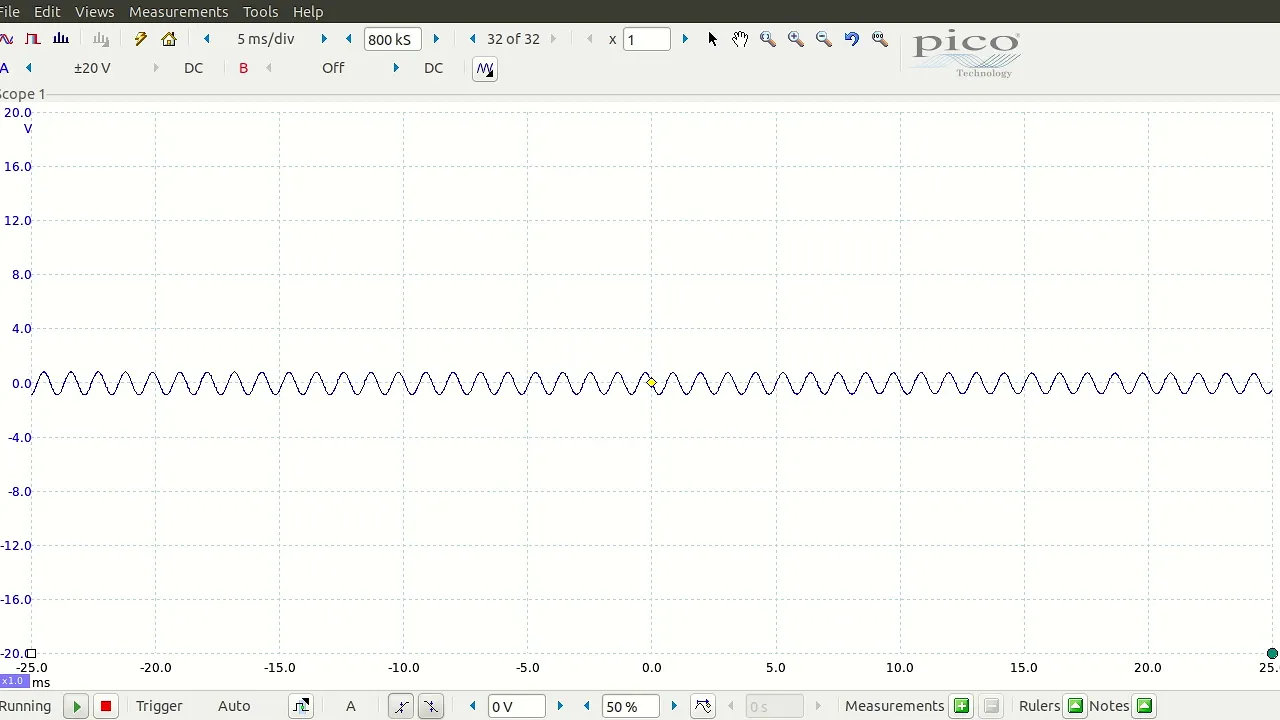Show the notes panel
Image resolution: width=1280 pixels, height=720 pixels.
[1145, 706]
